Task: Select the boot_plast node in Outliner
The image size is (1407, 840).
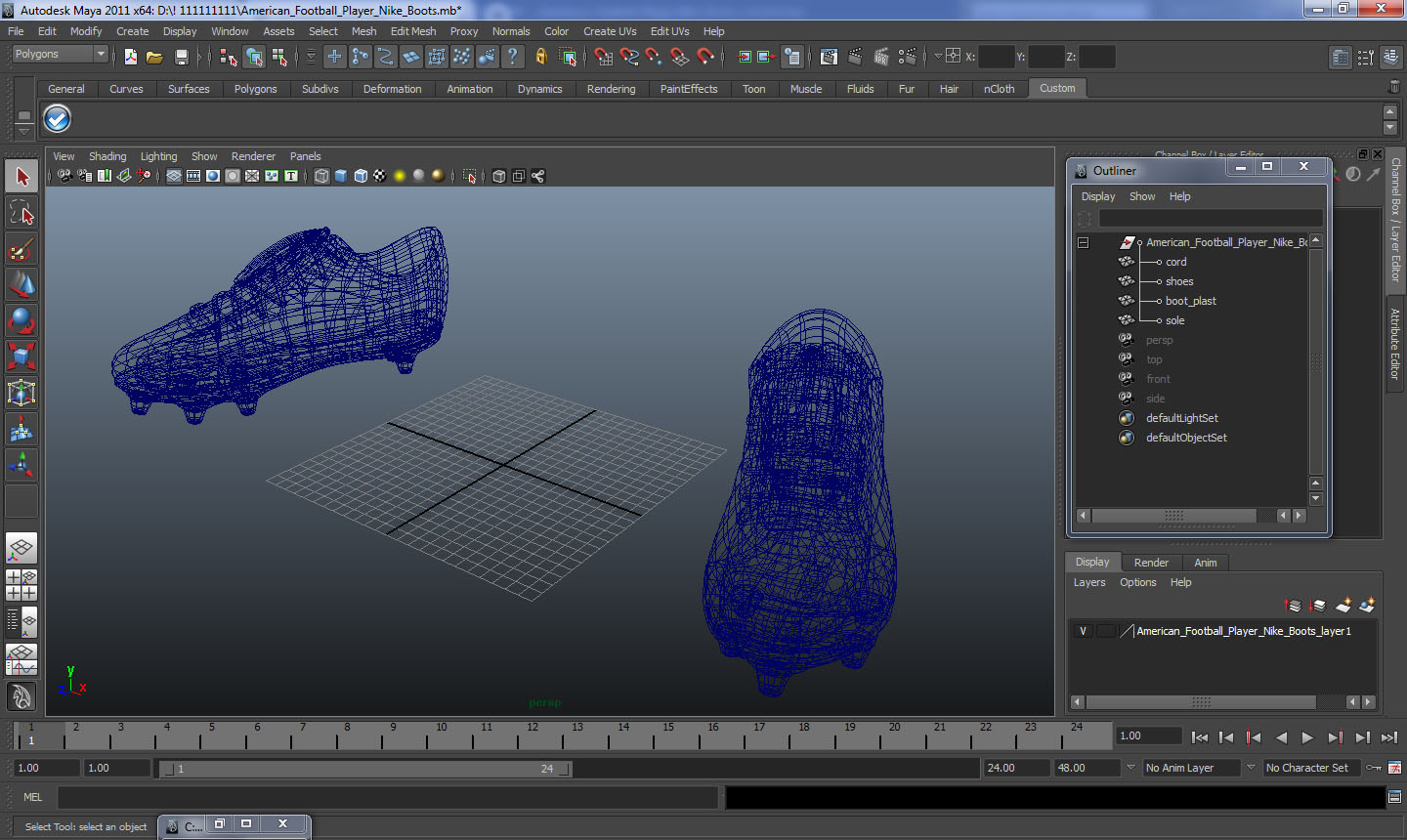Action: pos(1190,301)
